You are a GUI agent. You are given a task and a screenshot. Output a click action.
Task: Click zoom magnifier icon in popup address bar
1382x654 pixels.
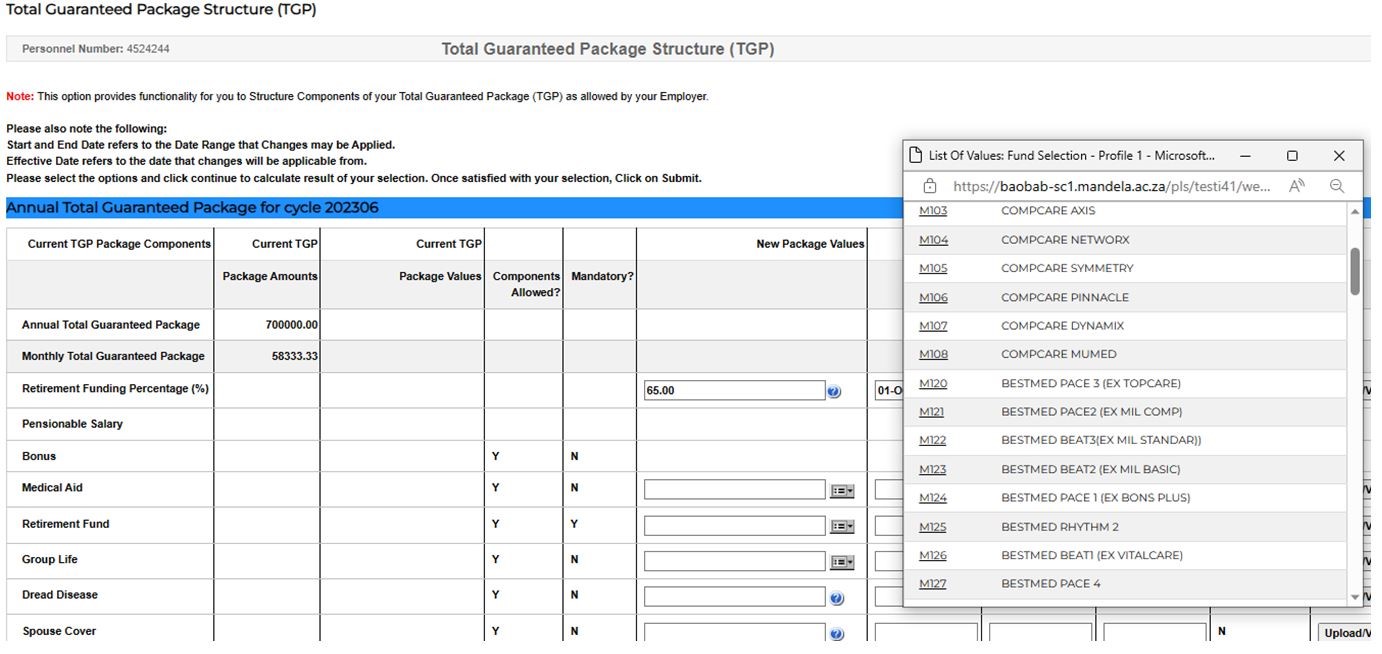pos(1336,186)
